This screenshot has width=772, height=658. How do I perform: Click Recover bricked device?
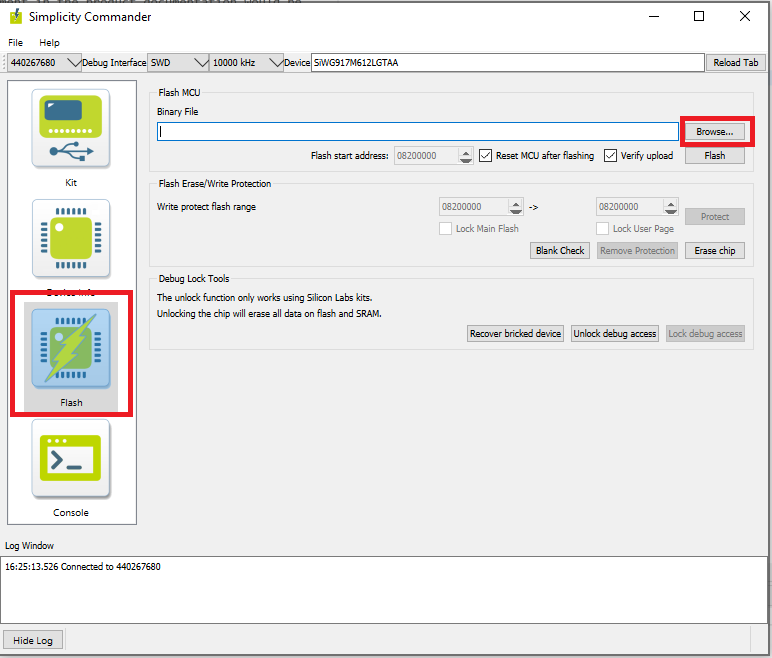(515, 334)
